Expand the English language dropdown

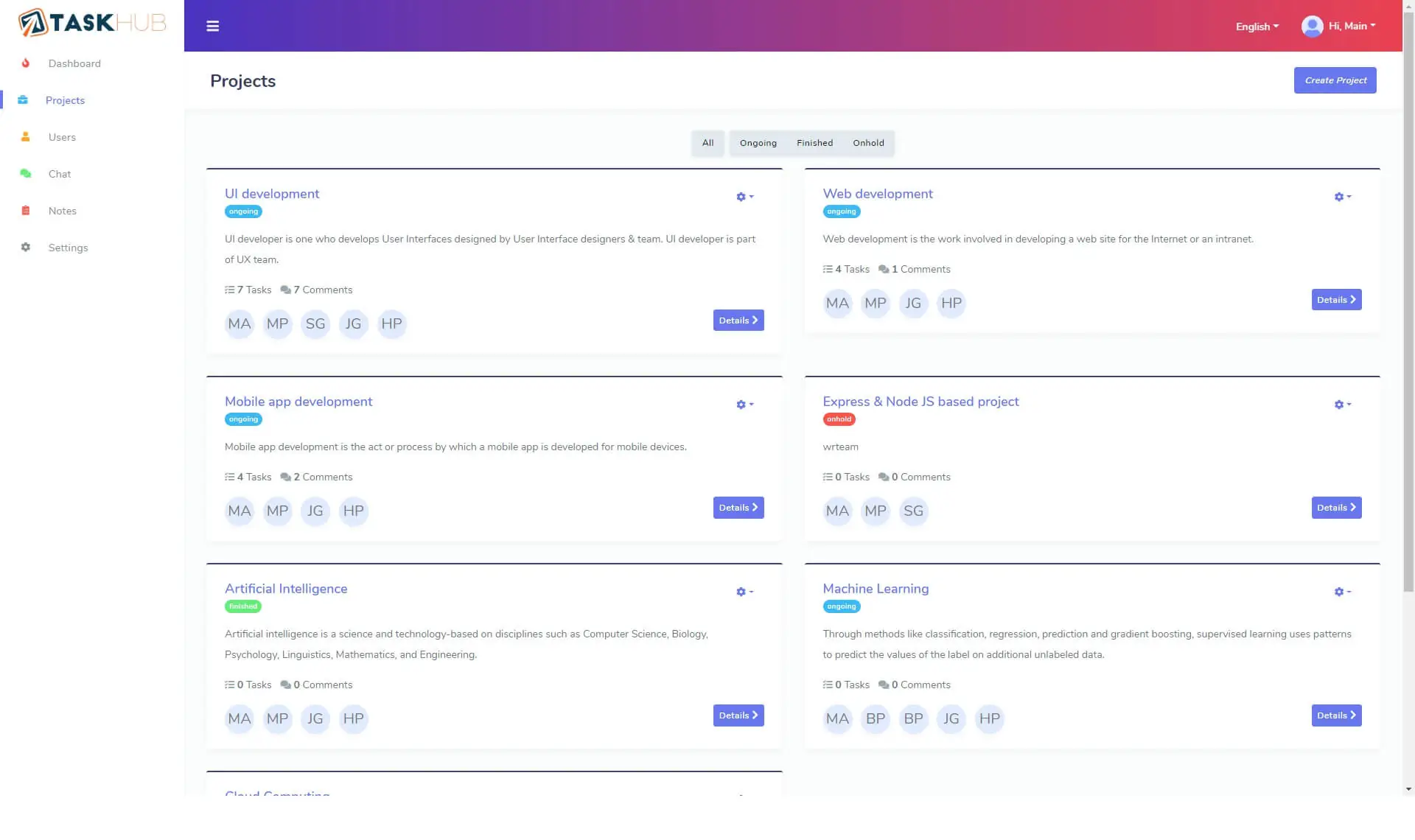coord(1257,27)
